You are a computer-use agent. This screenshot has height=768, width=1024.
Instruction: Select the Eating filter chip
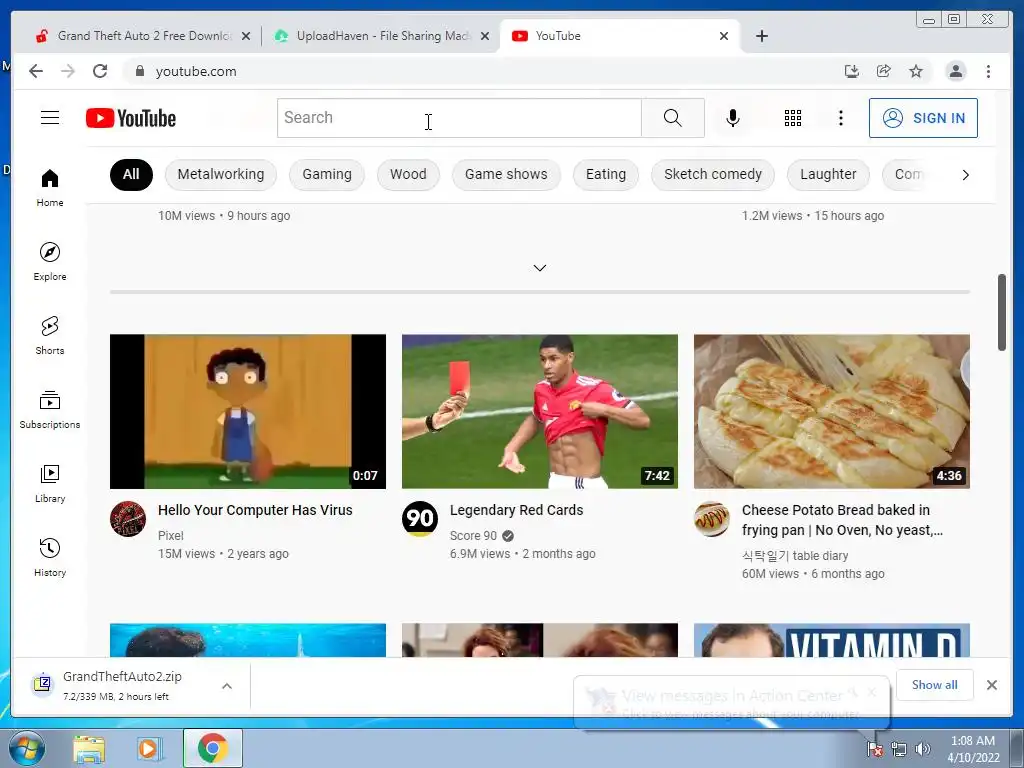[x=605, y=174]
